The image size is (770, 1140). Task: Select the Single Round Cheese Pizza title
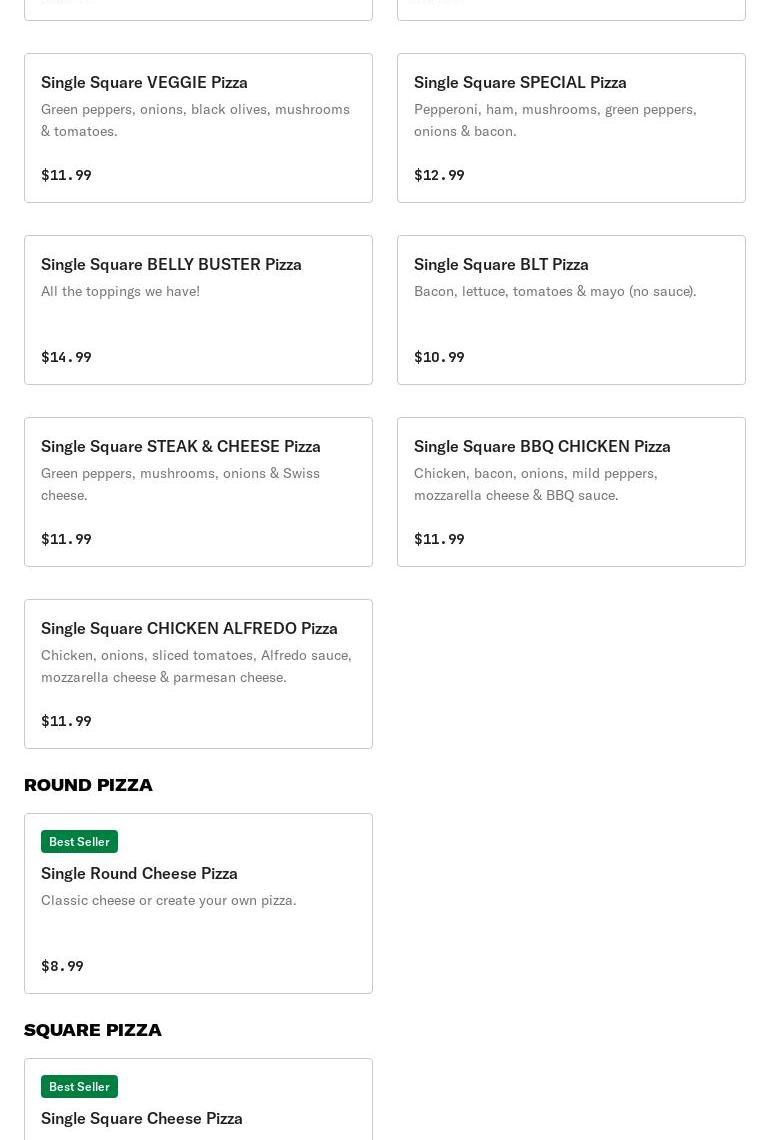coord(139,873)
